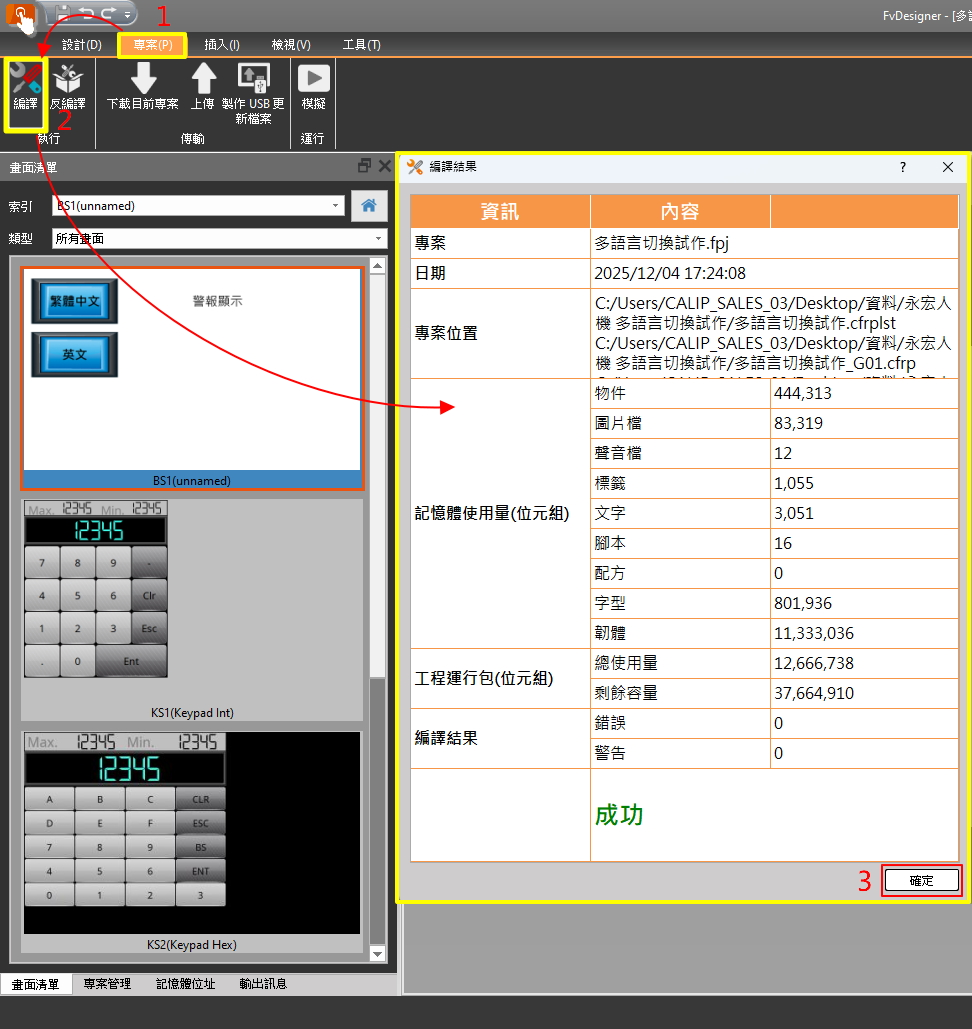Click the redo arrow in quick access toolbar
The height and width of the screenshot is (1029, 972).
(108, 14)
